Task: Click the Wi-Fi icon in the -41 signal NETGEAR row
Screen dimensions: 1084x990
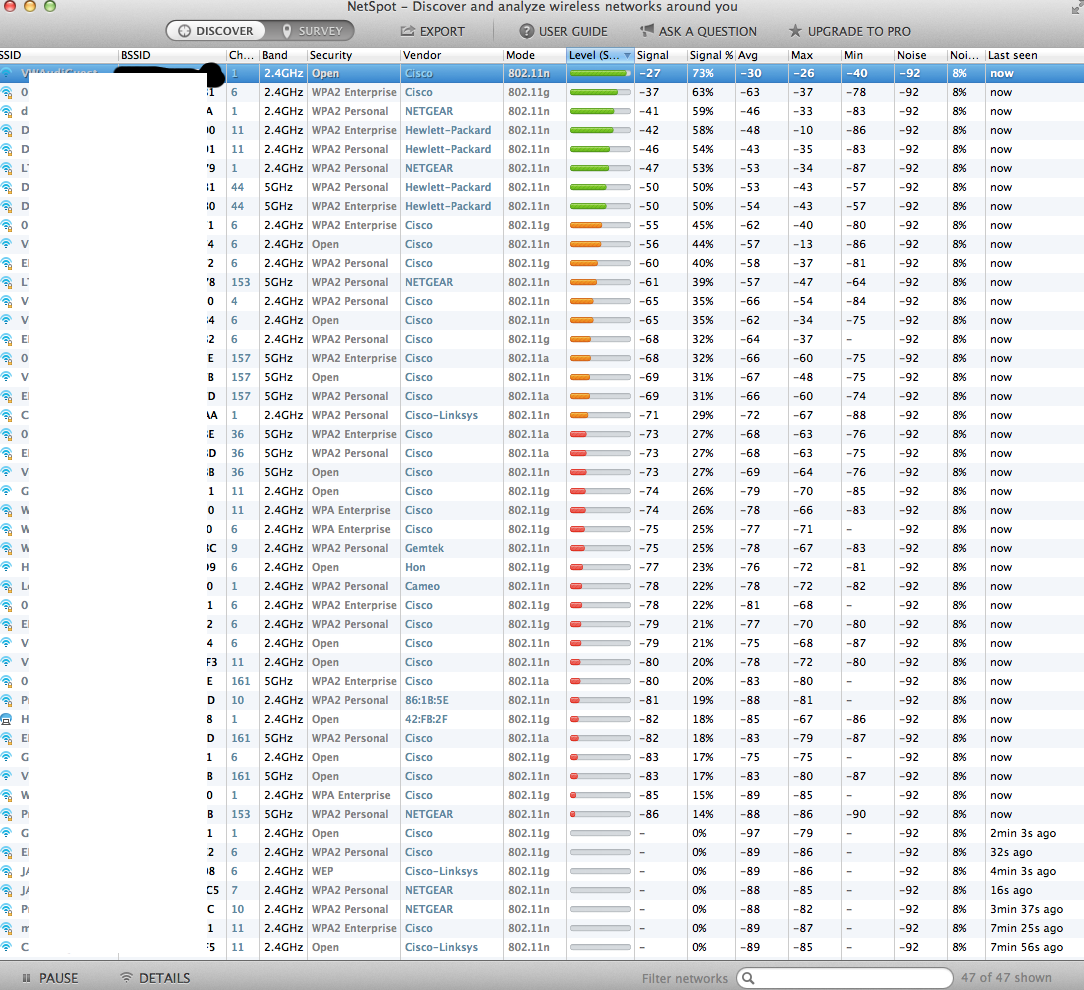Action: (7, 111)
